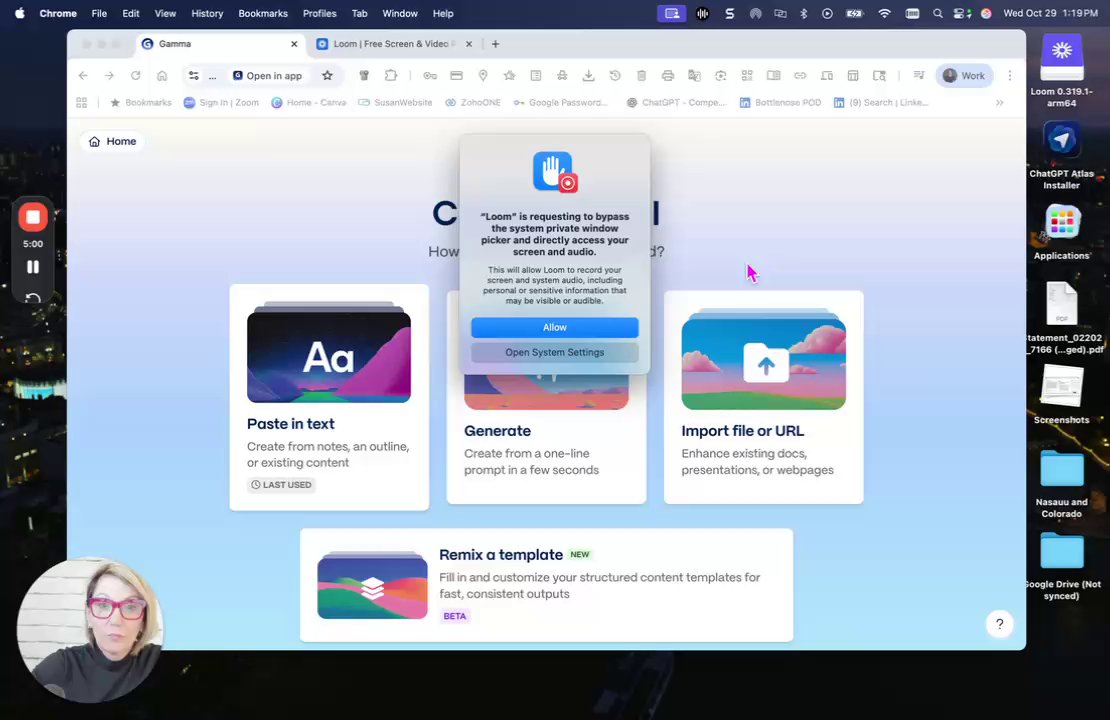The image size is (1110, 720).
Task: Open the History menu
Action: [x=207, y=13]
